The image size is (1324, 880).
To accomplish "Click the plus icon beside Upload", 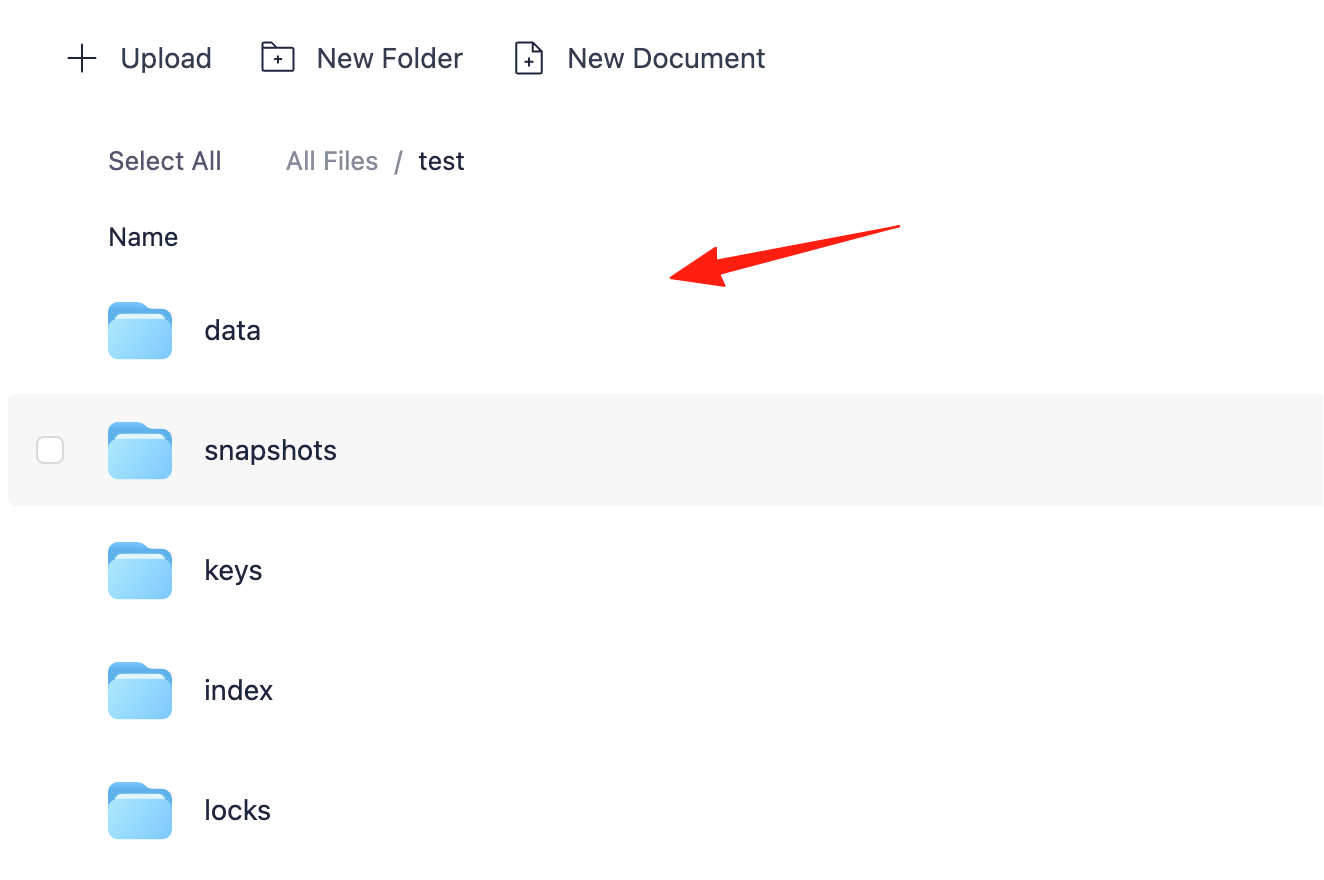I will (81, 58).
